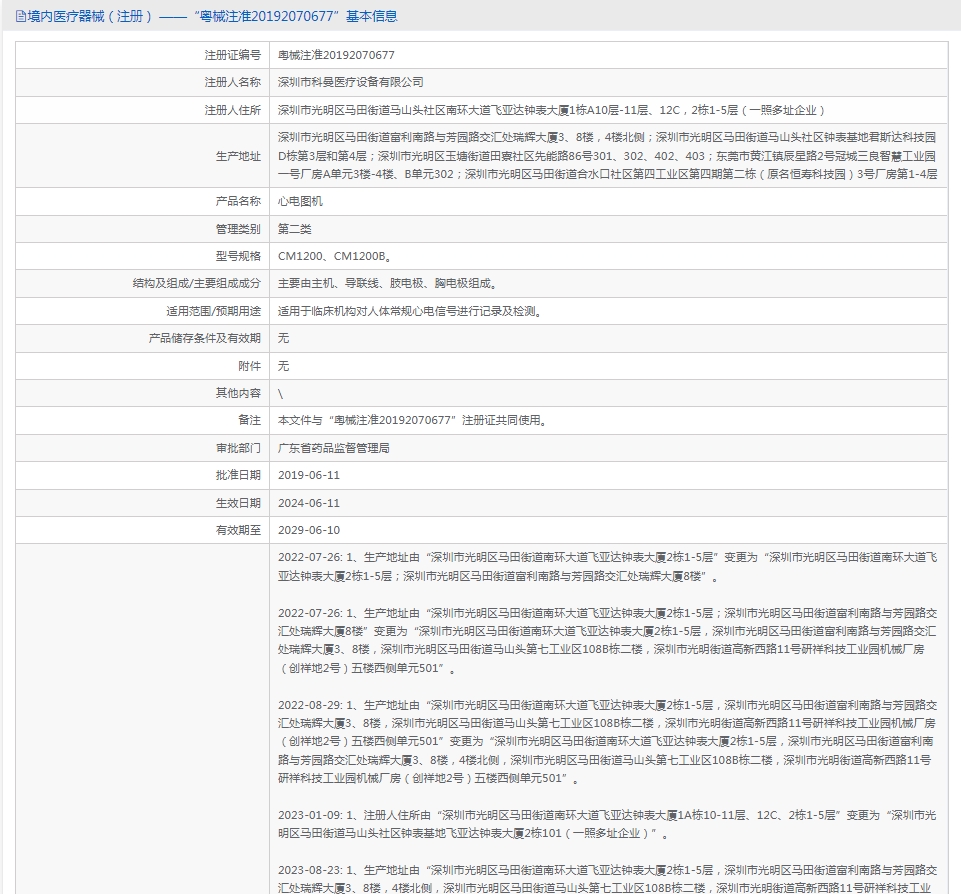Click the 适用范围/预期用途 label
Viewport: 961px width, 895px height.
[x=213, y=311]
